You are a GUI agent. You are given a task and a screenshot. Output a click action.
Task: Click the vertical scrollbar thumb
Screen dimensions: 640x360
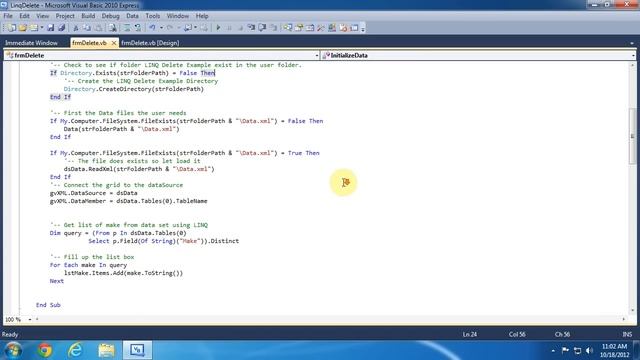pyautogui.click(x=632, y=136)
